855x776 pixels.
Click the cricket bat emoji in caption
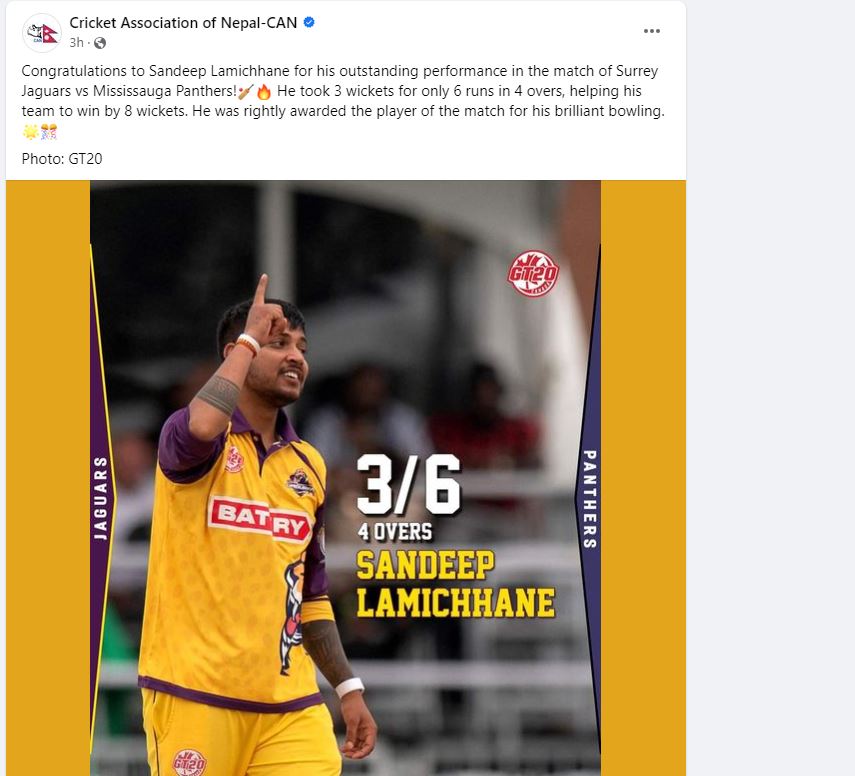pos(246,92)
